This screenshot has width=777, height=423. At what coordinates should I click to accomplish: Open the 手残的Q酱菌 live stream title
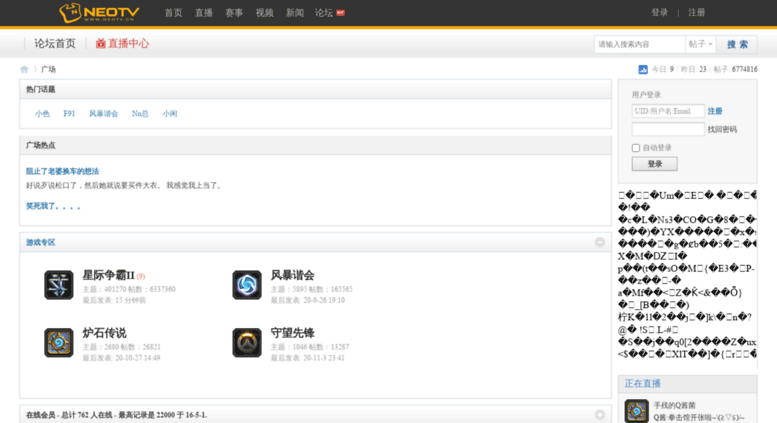674,405
